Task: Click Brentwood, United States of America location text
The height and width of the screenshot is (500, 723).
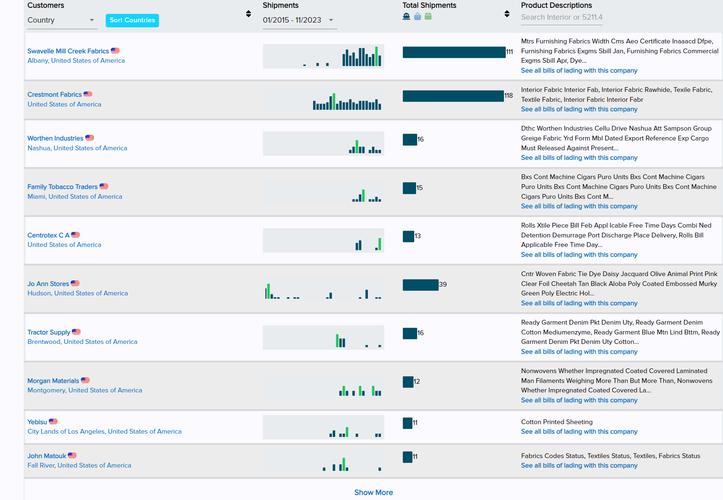Action: (x=82, y=342)
